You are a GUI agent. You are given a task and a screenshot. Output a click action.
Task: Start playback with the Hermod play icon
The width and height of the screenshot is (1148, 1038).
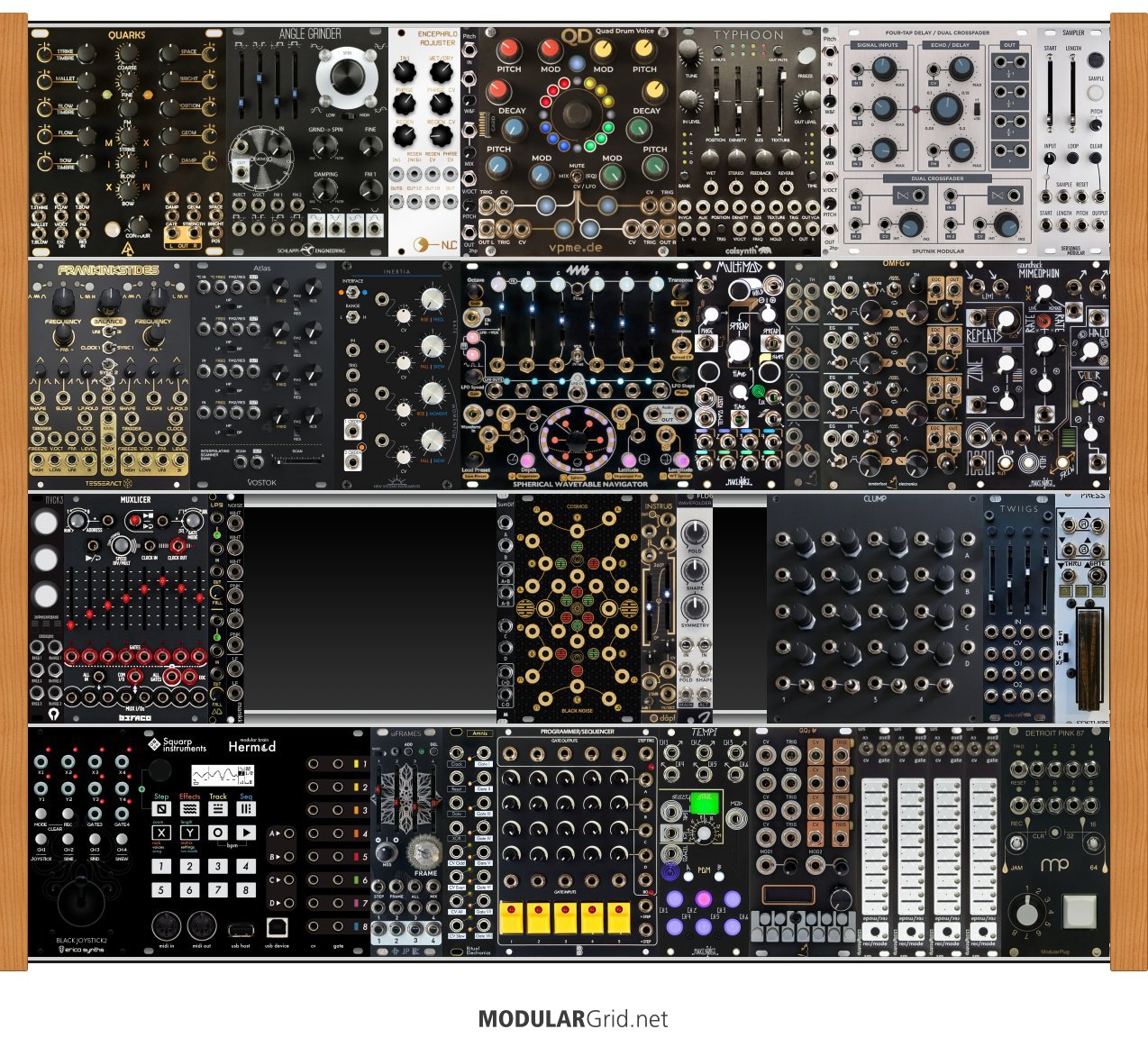click(x=246, y=833)
